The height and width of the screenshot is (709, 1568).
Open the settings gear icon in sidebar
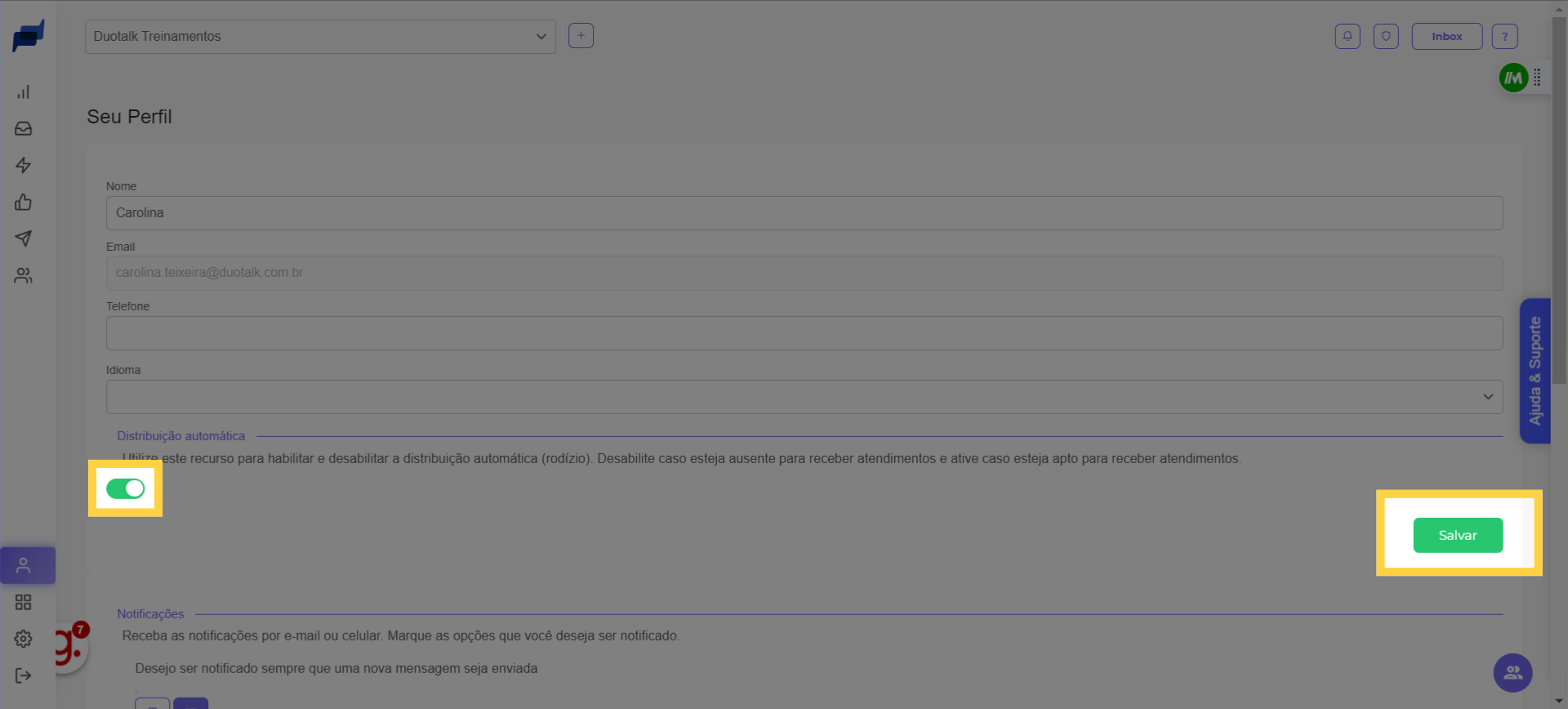click(24, 639)
